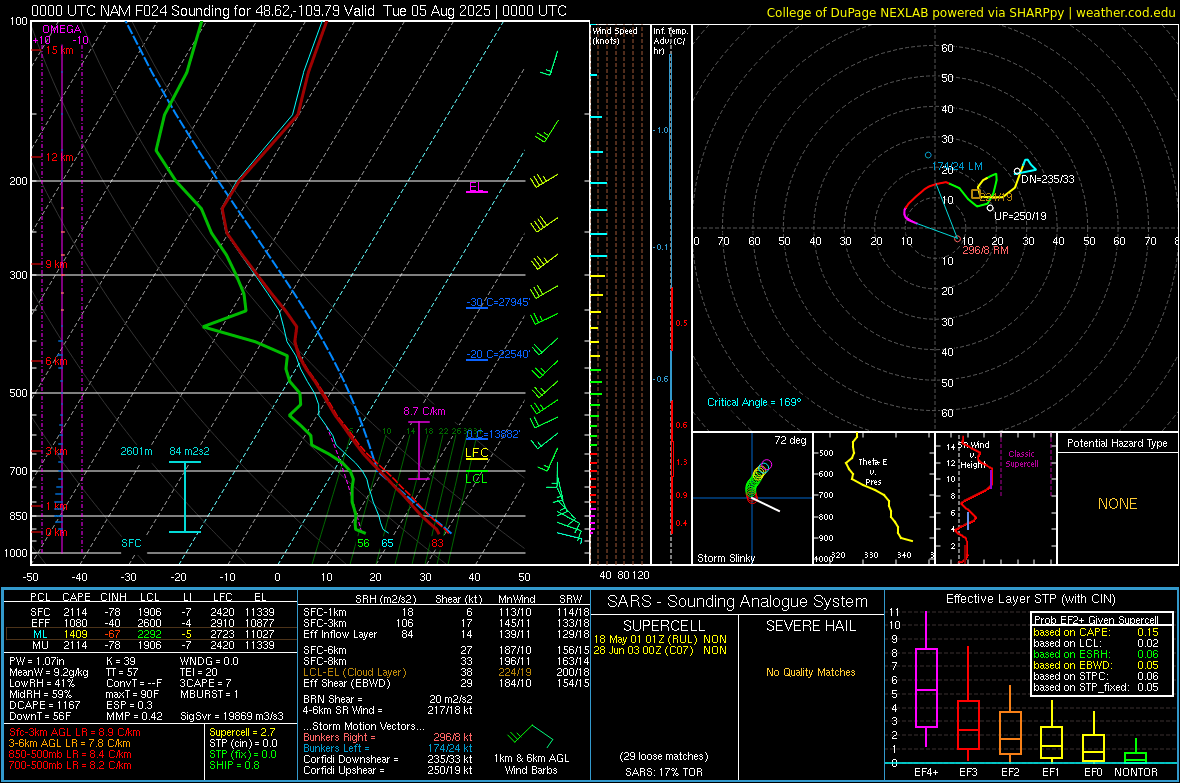Select the EFF parcel row in table

151,623
